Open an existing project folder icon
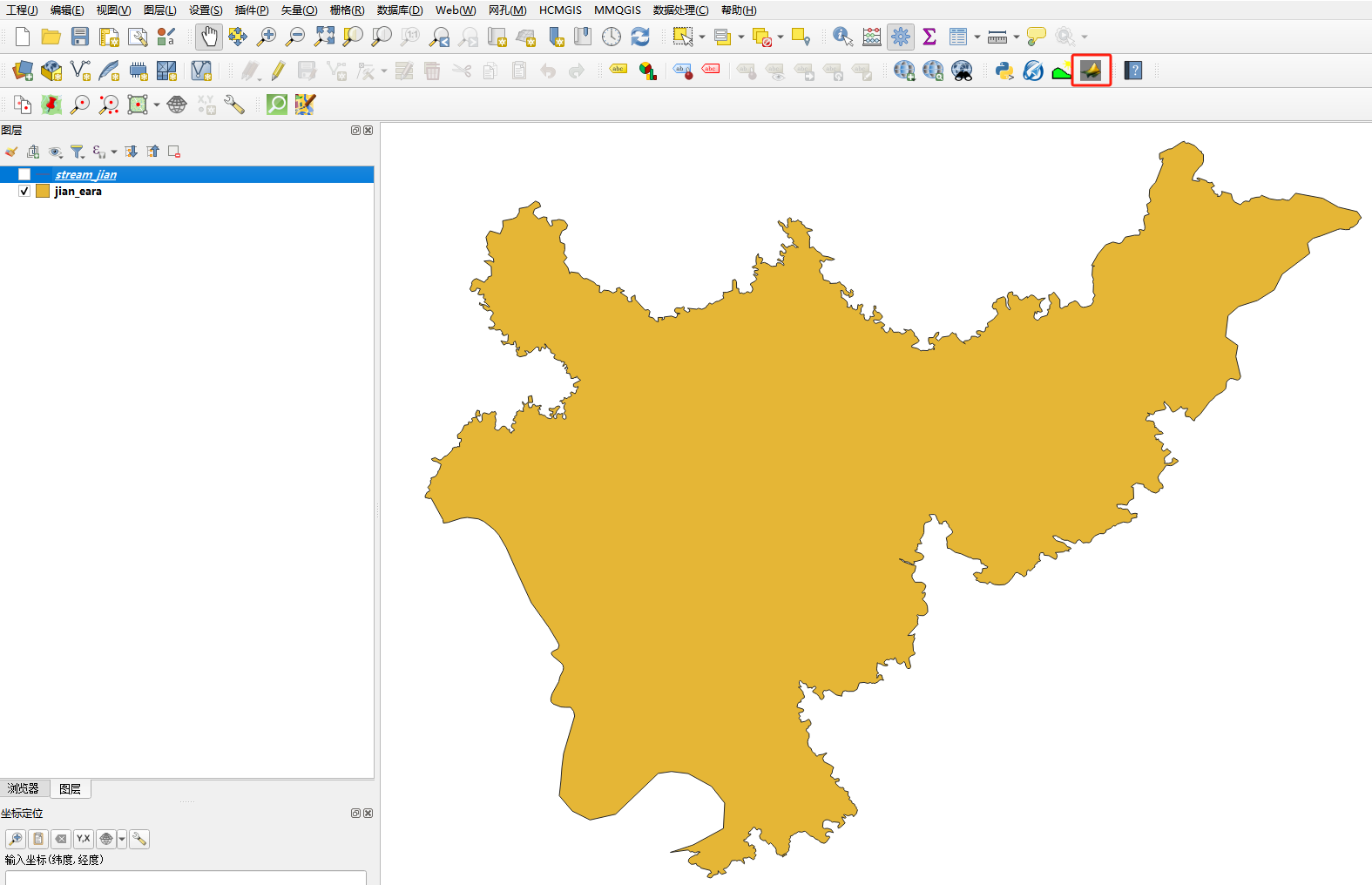 tap(51, 37)
